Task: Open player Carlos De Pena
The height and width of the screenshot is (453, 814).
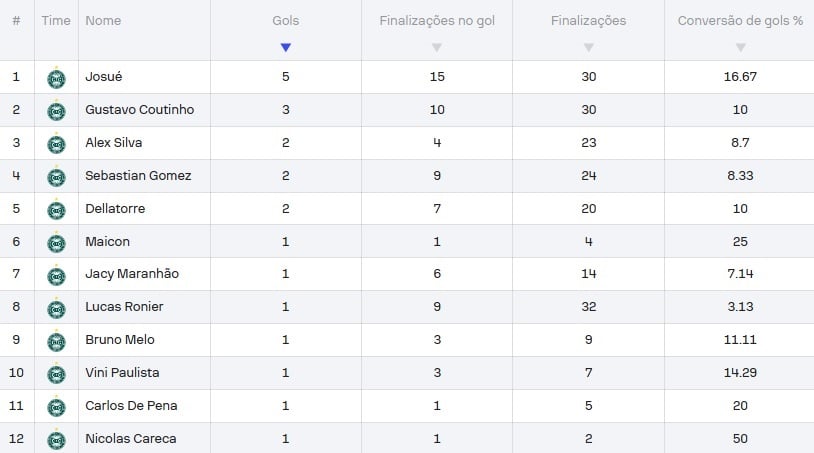Action: (x=131, y=405)
